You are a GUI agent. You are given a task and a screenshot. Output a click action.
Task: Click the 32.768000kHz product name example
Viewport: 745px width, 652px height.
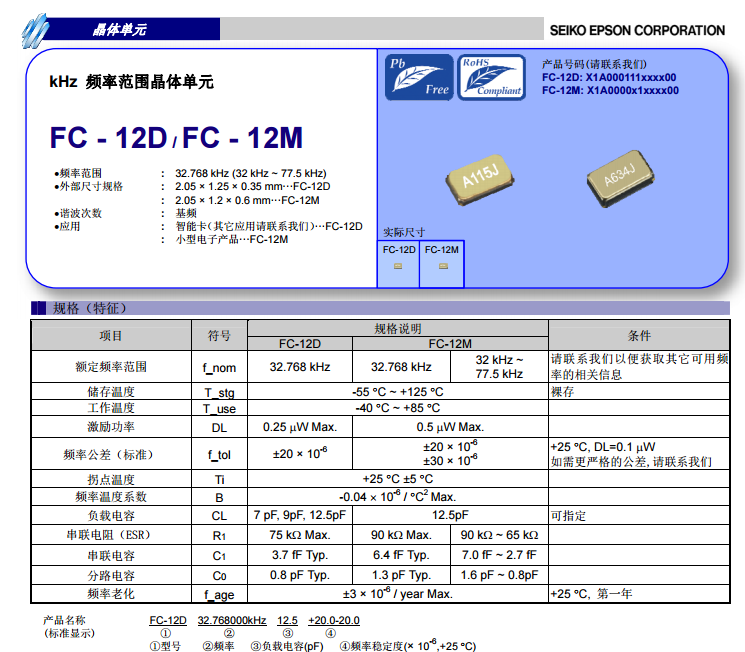tap(231, 620)
